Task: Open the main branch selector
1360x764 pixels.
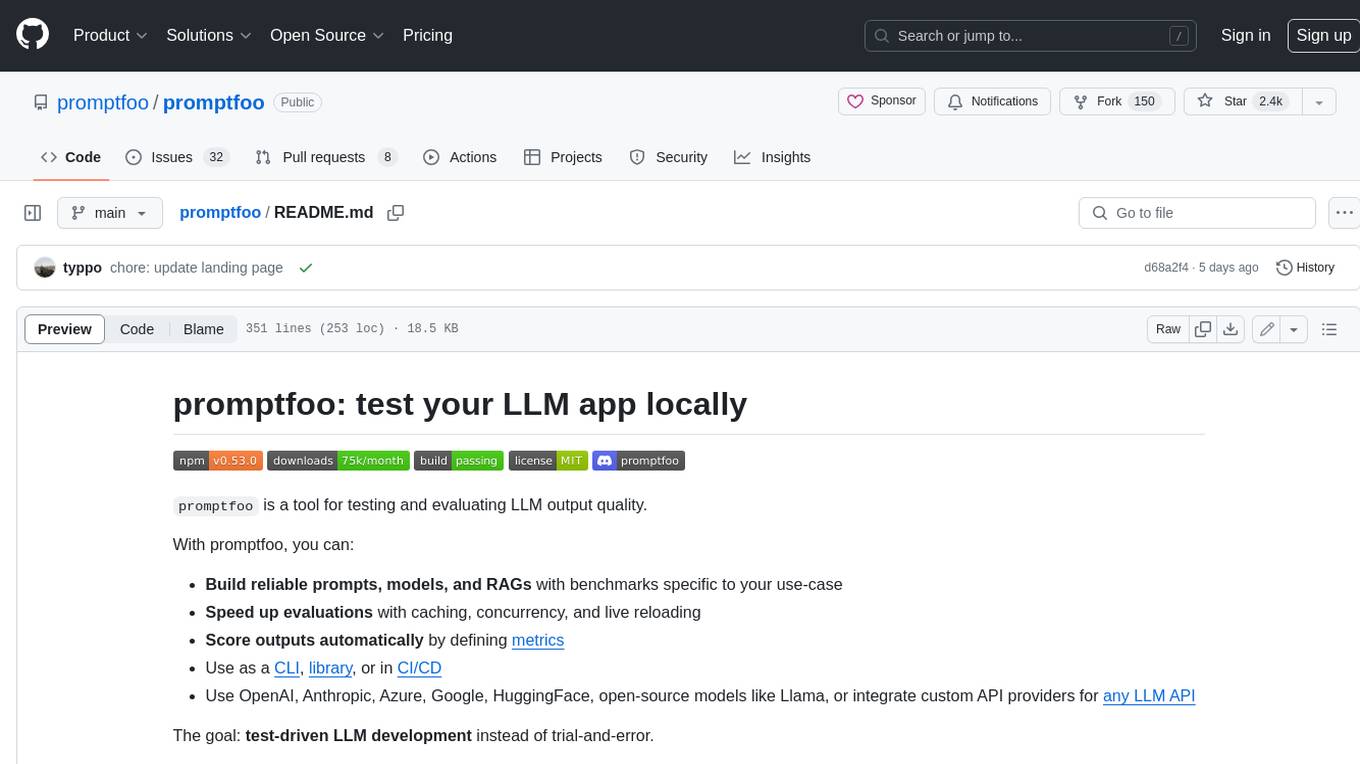Action: coord(109,213)
